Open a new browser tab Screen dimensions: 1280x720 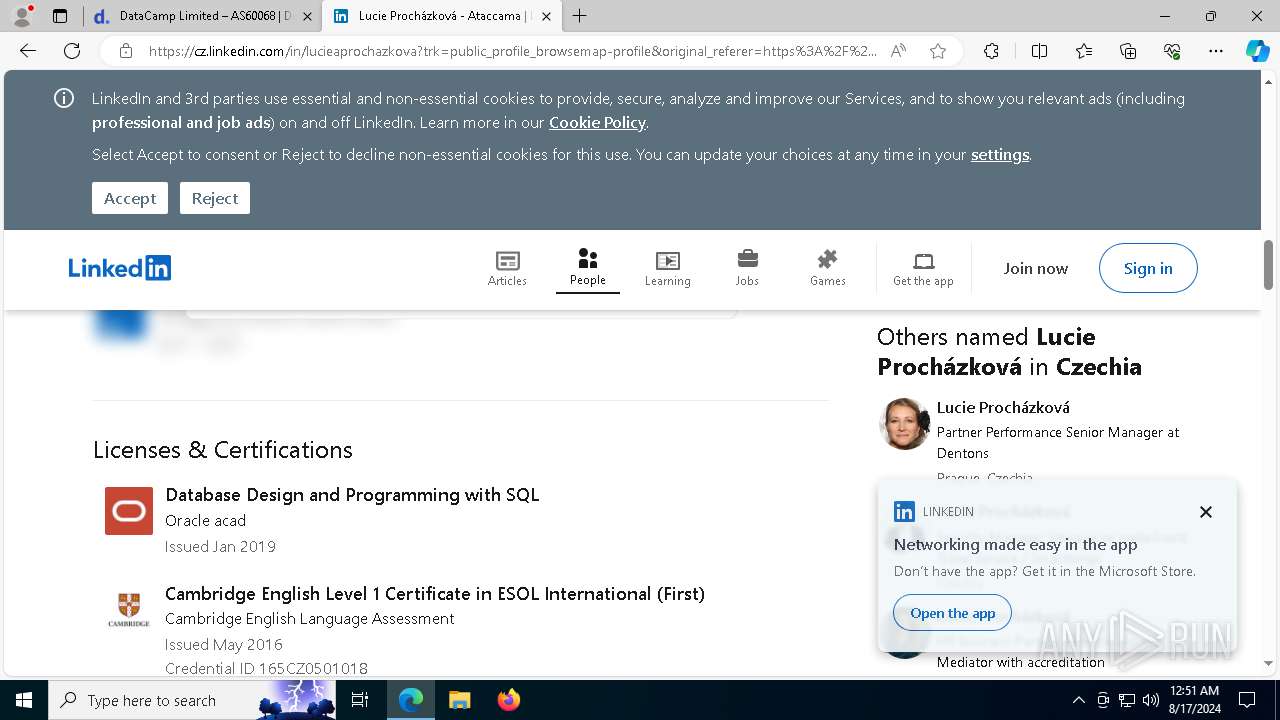click(x=580, y=16)
